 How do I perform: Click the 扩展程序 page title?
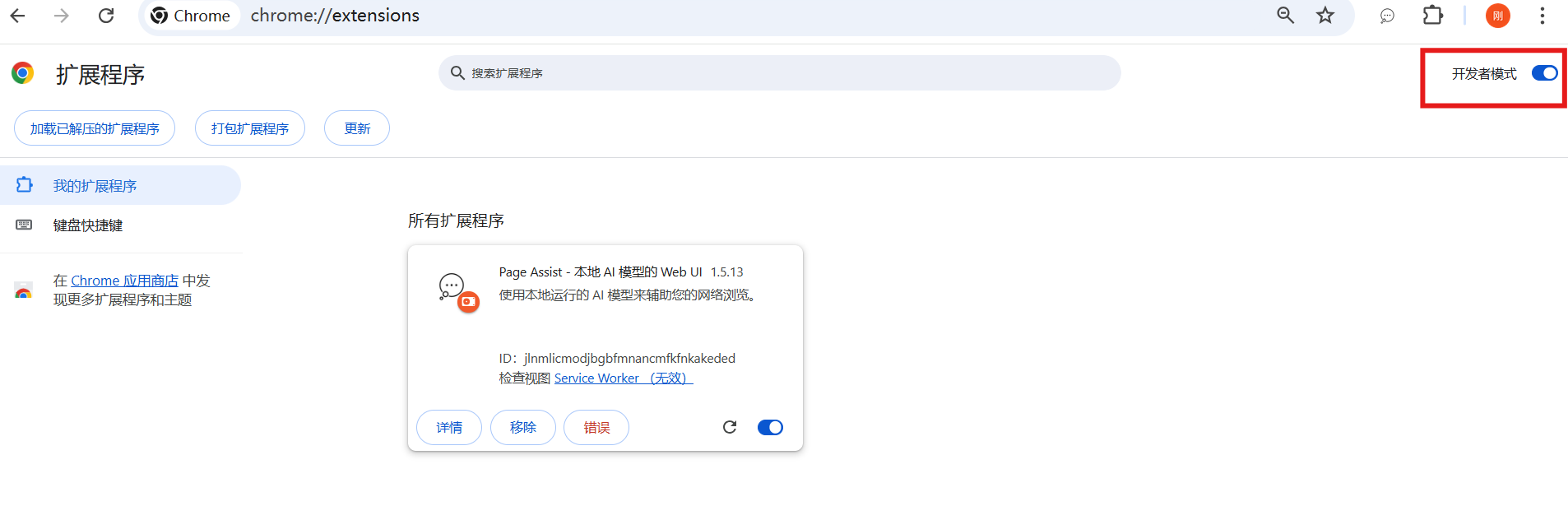tap(100, 75)
